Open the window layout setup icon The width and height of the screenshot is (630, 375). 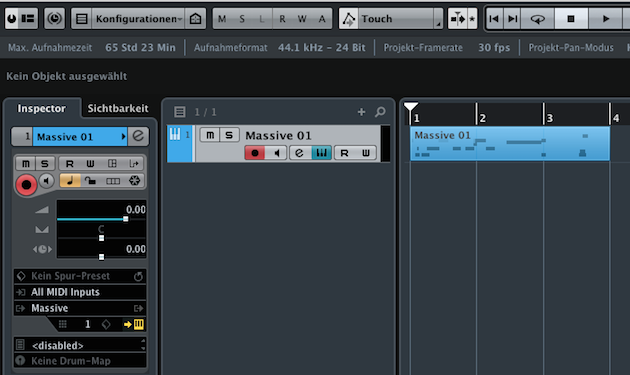tap(28, 18)
